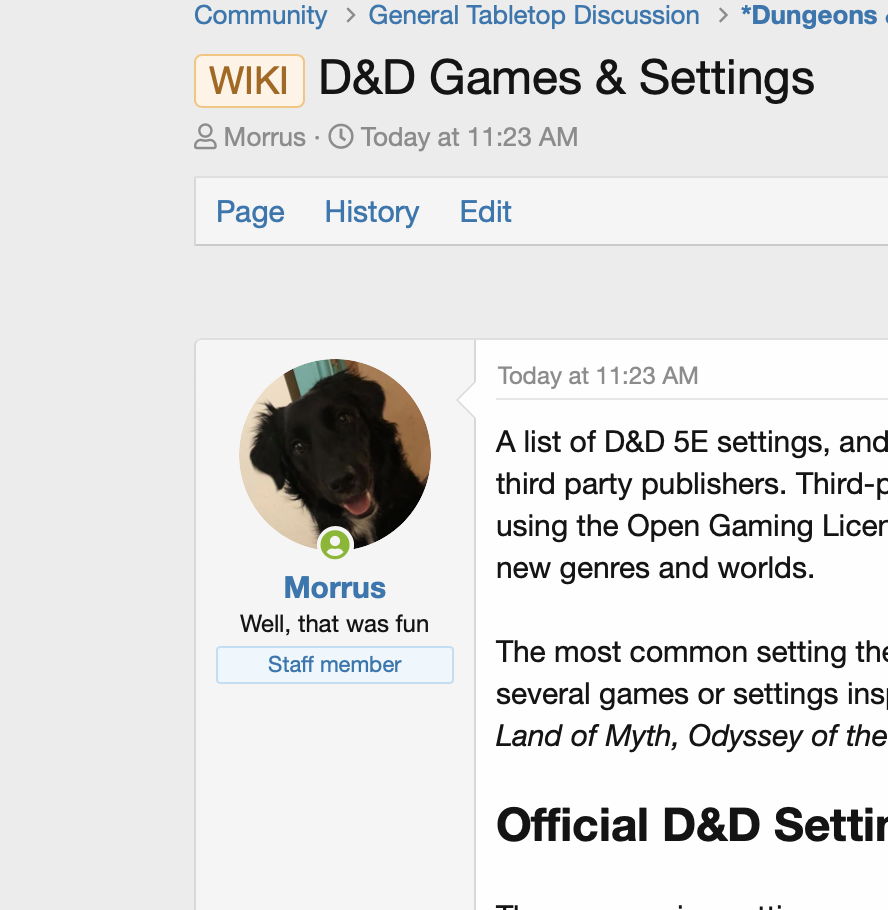Click the author user icon under title
Viewport: 888px width, 910px height.
205,137
